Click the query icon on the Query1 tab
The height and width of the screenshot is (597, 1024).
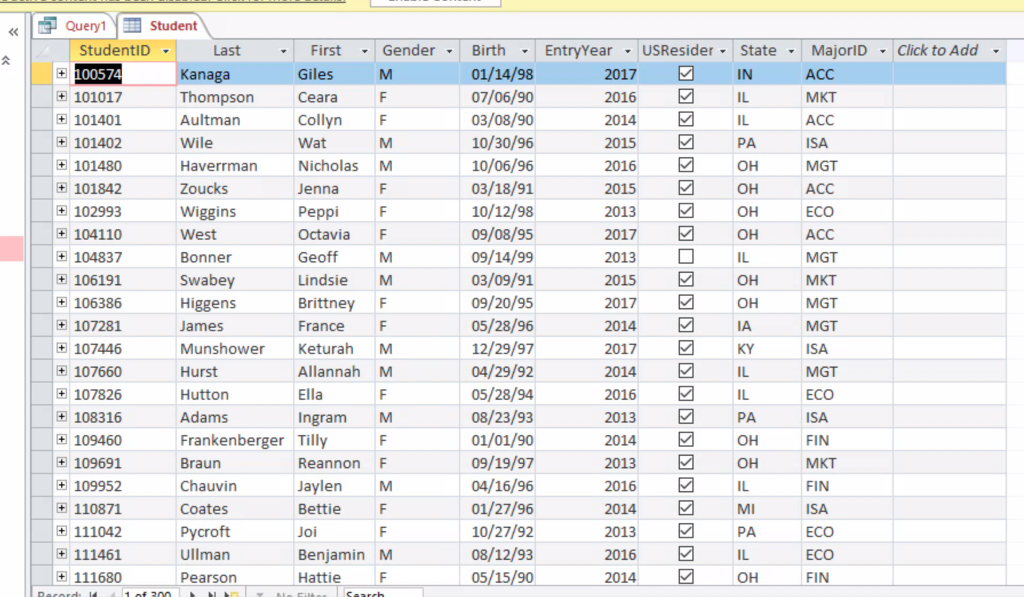(x=47, y=26)
